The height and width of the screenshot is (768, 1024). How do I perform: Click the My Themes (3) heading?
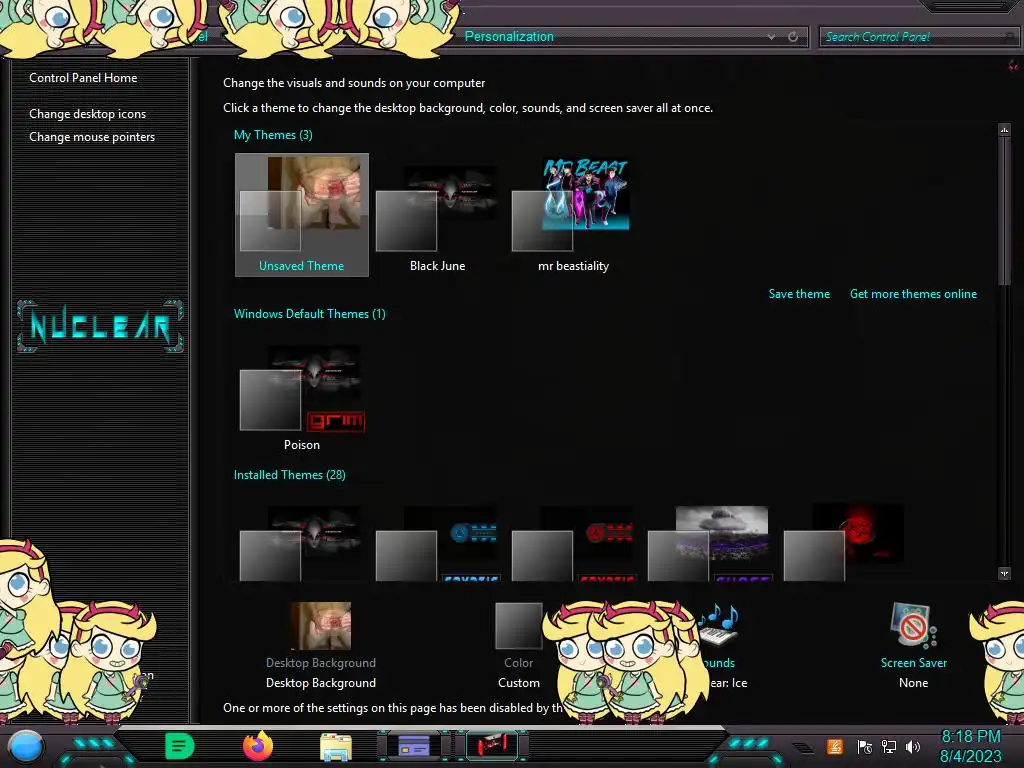(x=273, y=135)
